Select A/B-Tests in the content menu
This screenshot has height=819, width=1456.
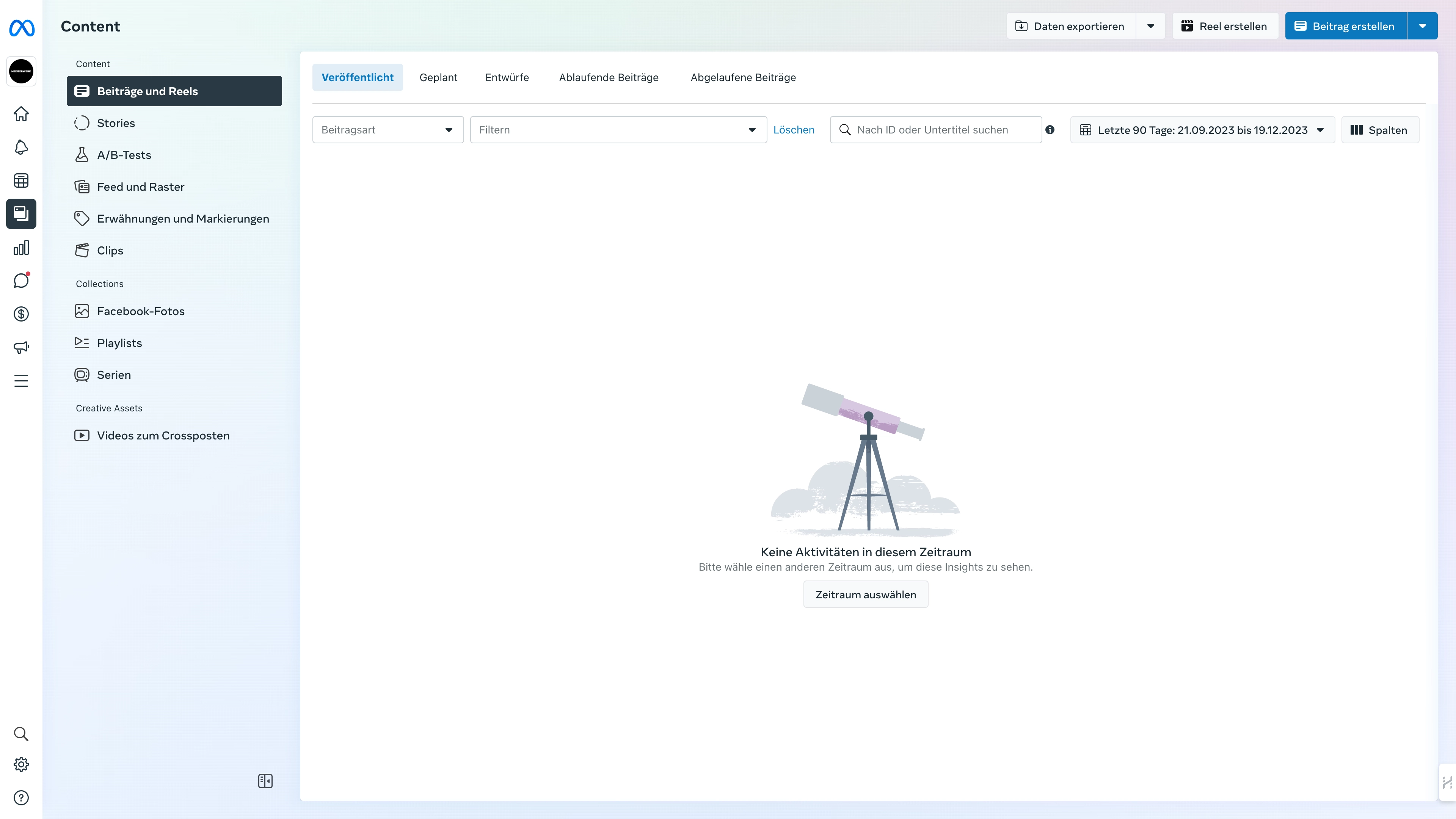coord(174,154)
